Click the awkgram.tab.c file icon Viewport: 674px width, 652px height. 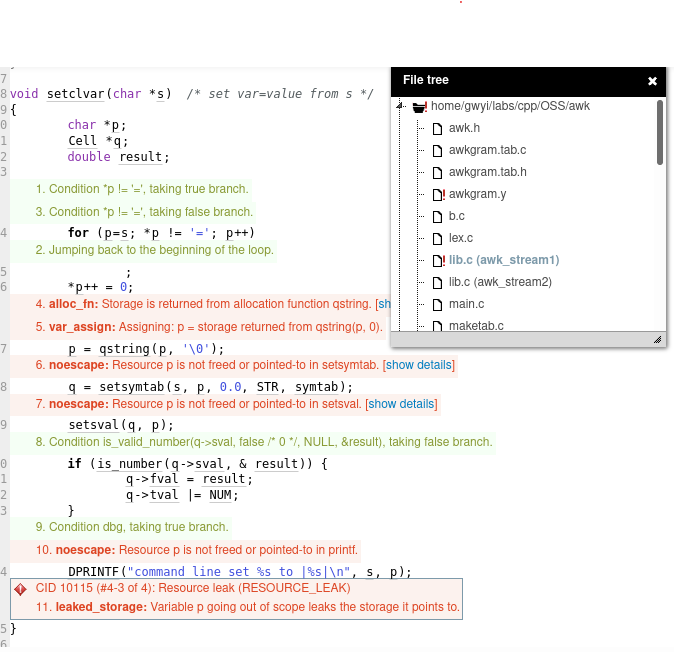click(437, 150)
